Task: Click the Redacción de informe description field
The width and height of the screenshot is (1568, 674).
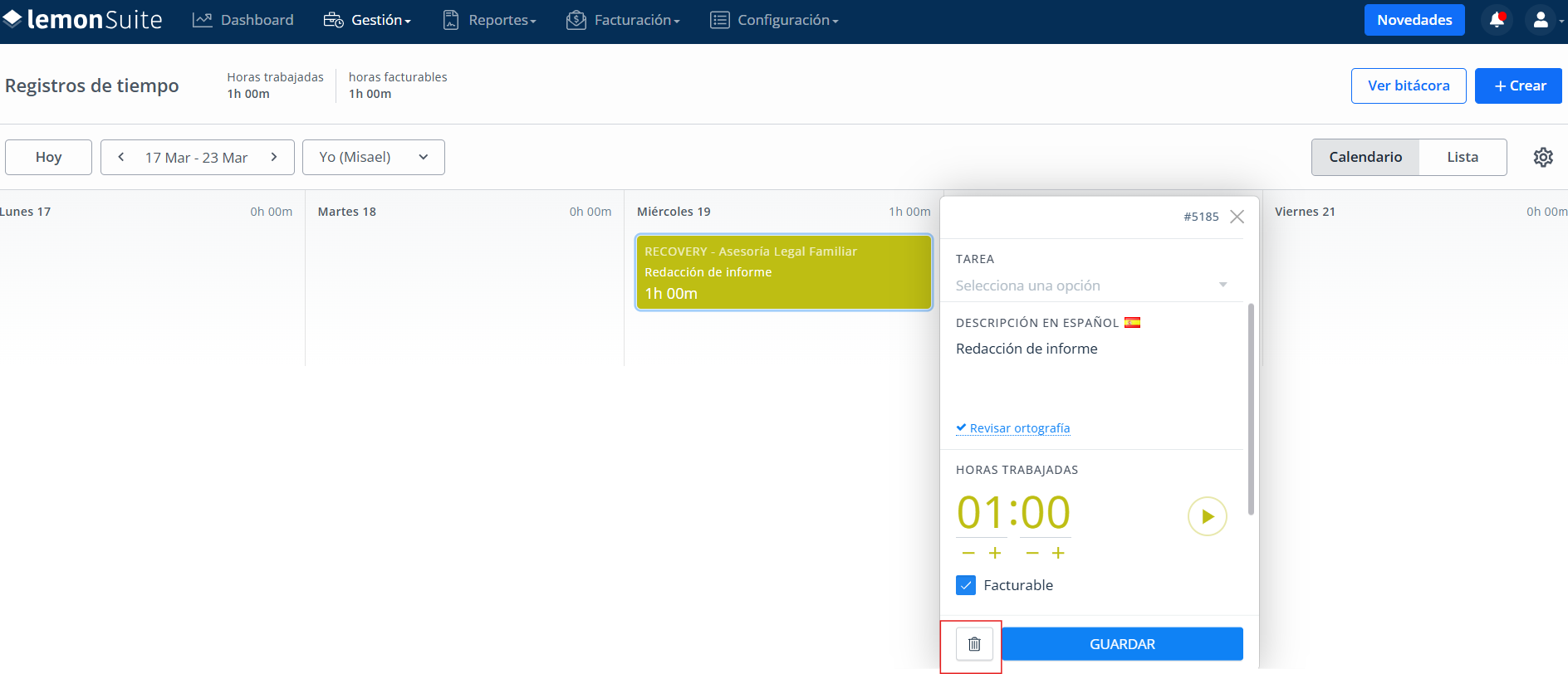Action: coord(1091,374)
